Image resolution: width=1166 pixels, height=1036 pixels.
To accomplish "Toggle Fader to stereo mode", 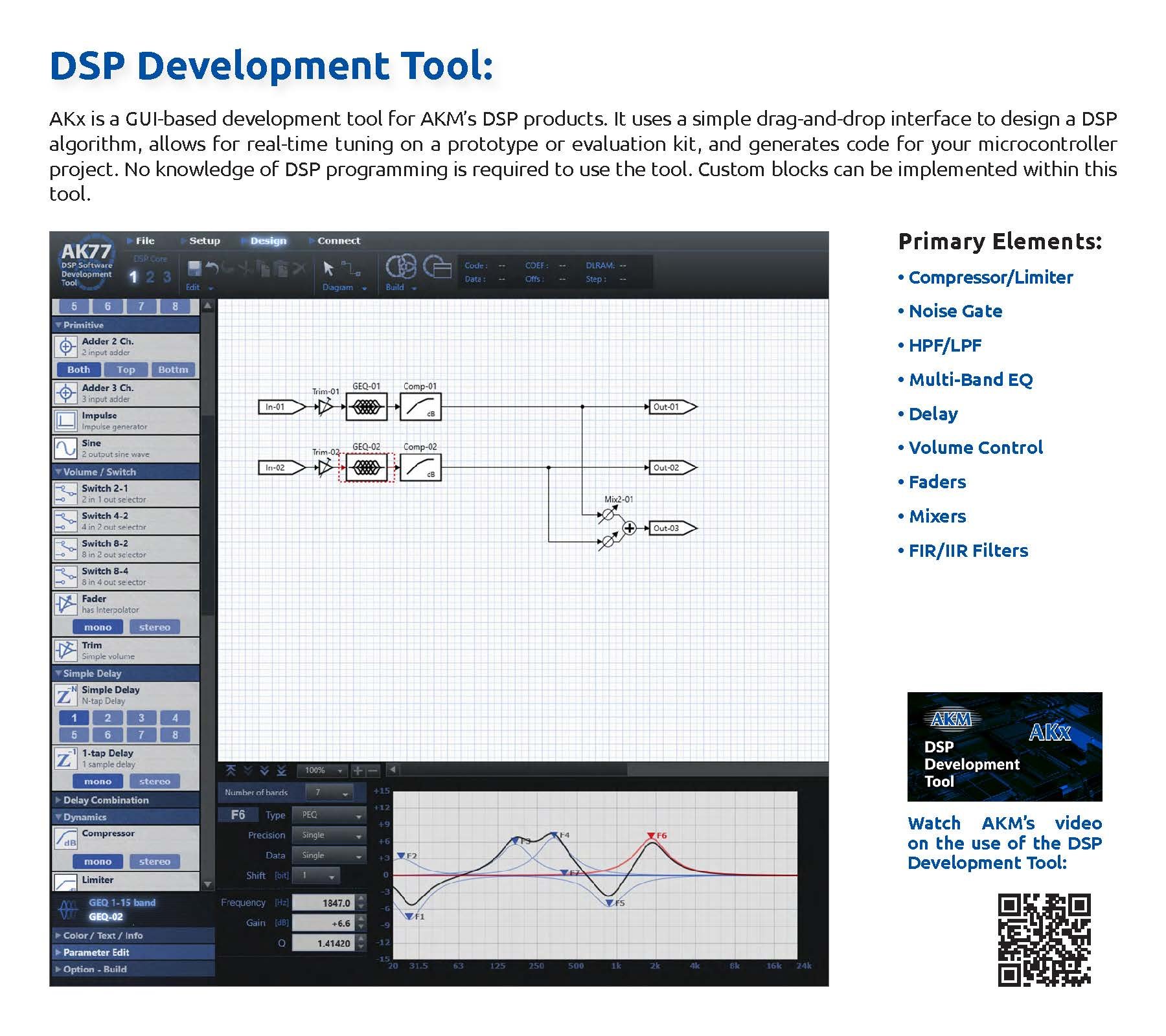I will pos(154,627).
